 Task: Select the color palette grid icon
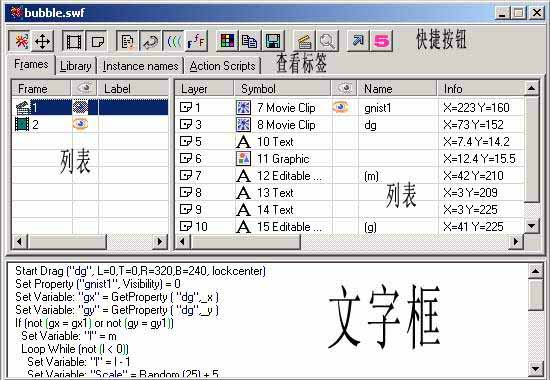(x=227, y=41)
